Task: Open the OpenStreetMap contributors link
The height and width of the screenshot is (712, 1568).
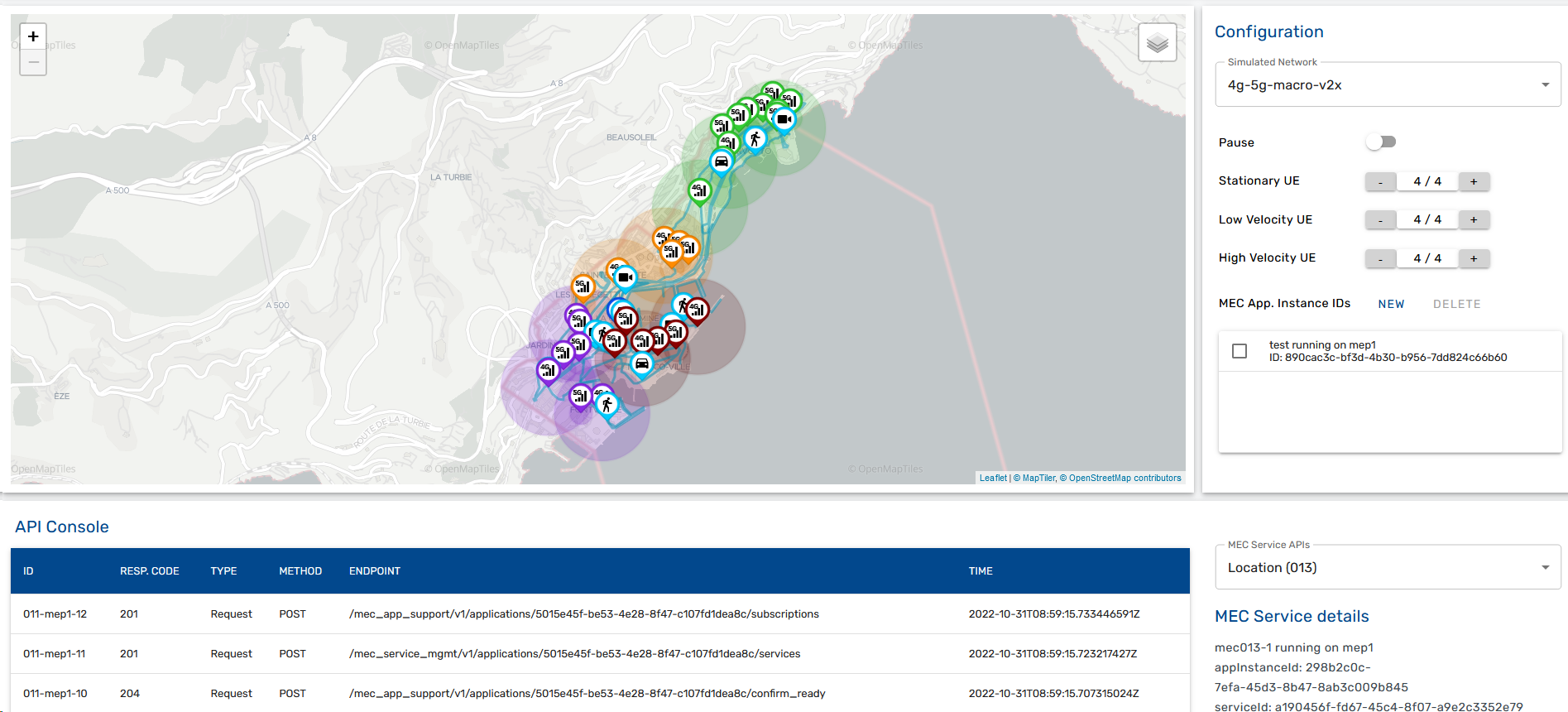Action: [1124, 478]
